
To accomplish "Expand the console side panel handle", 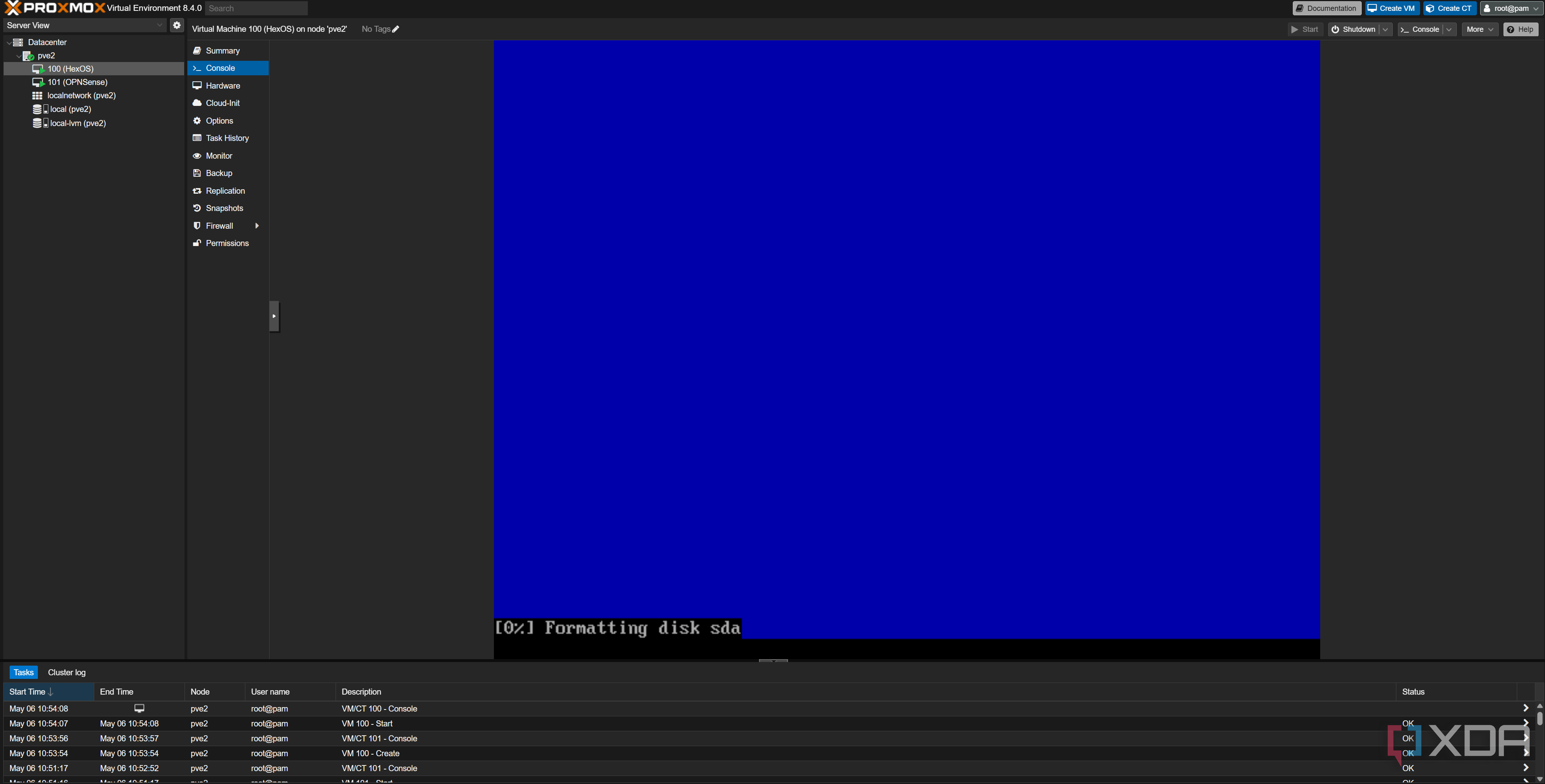I will [x=274, y=316].
